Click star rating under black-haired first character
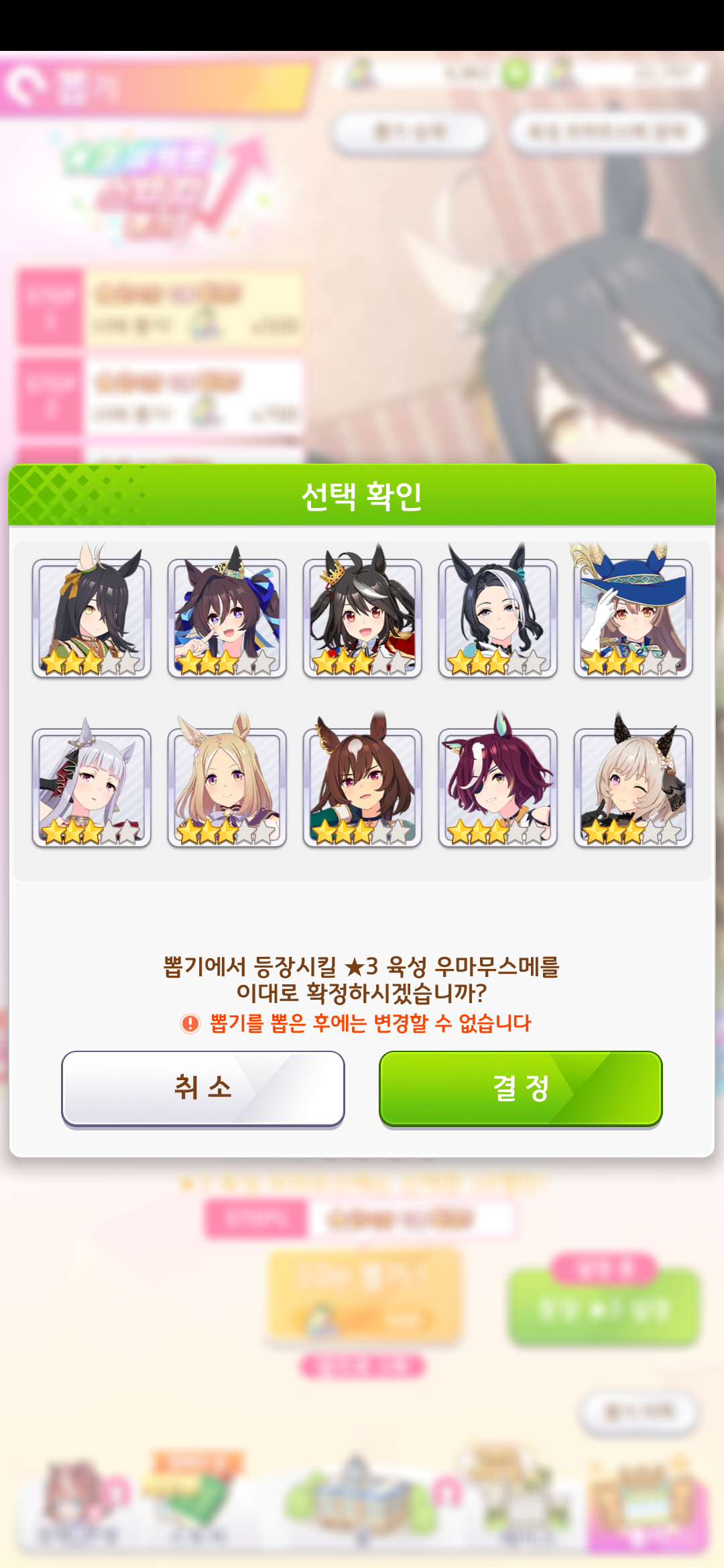724x1568 pixels. [91, 662]
